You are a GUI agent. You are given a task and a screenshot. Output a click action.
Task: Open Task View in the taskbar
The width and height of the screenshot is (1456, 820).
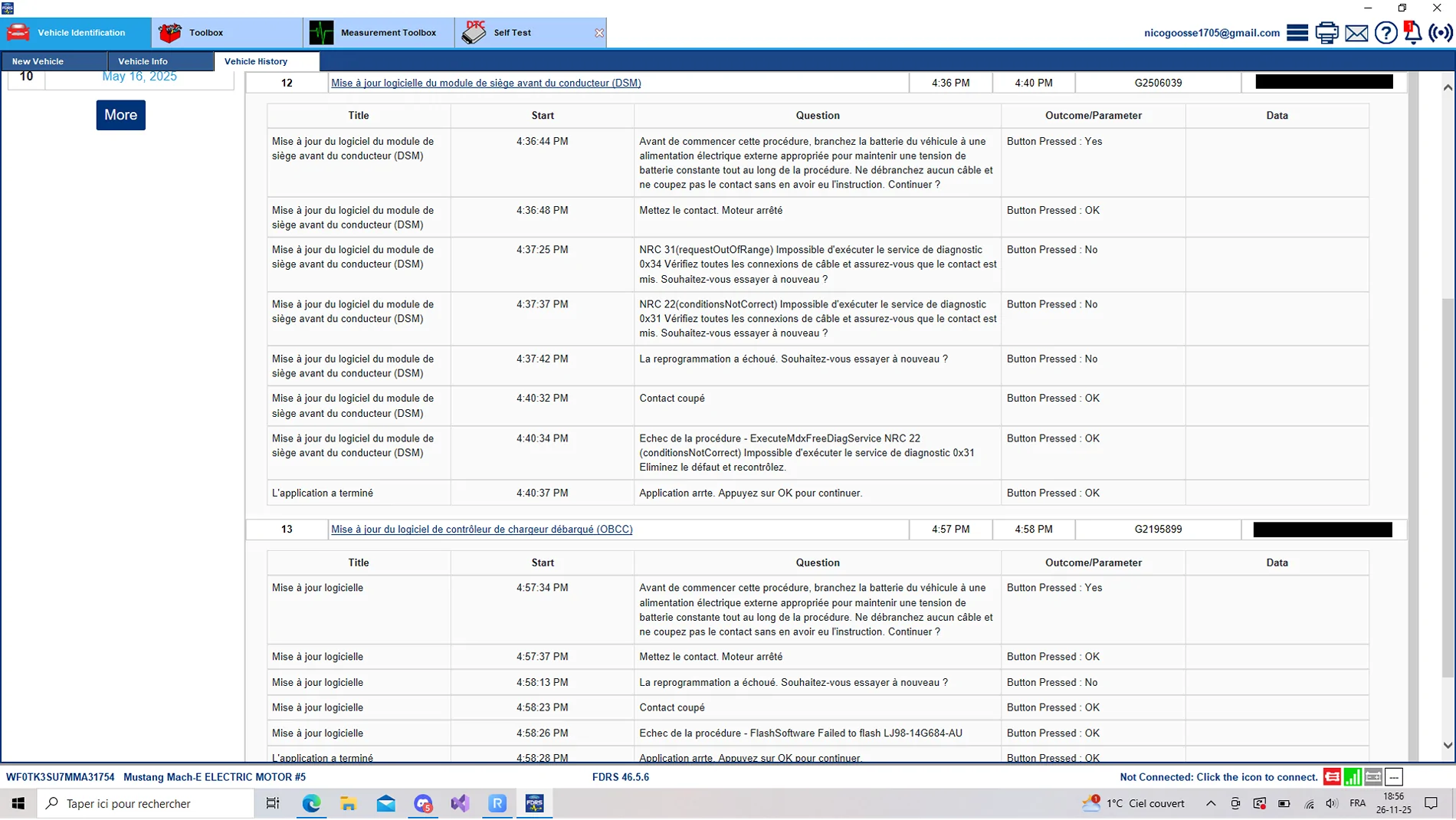pos(273,803)
